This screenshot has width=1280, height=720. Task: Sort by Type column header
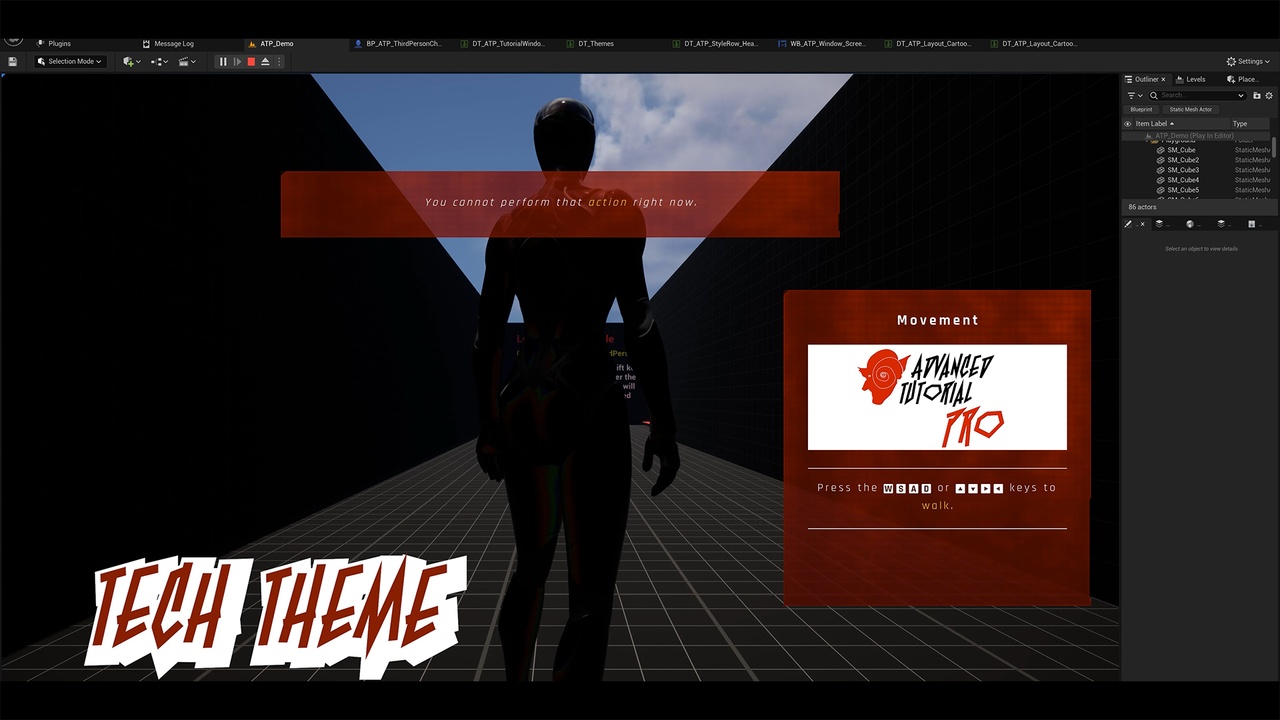click(x=1250, y=124)
